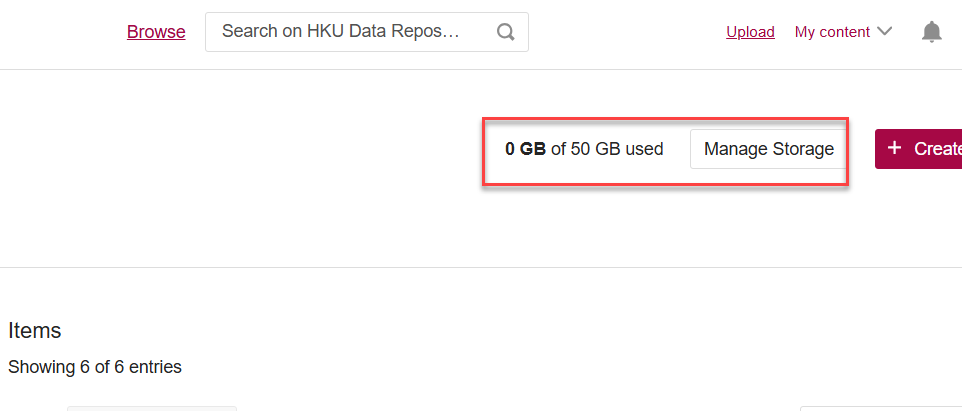962x411 pixels.
Task: Go to the Upload link
Action: tap(750, 32)
